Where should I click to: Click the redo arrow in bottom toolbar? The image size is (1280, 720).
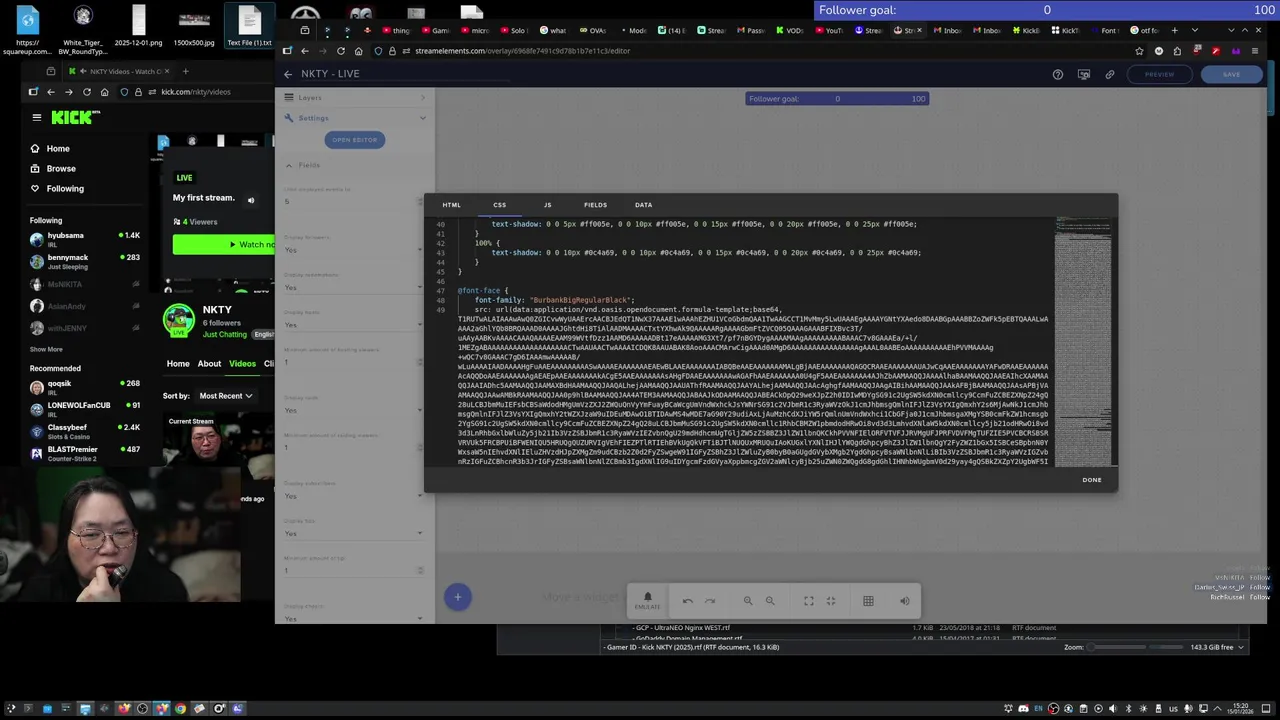tap(710, 601)
